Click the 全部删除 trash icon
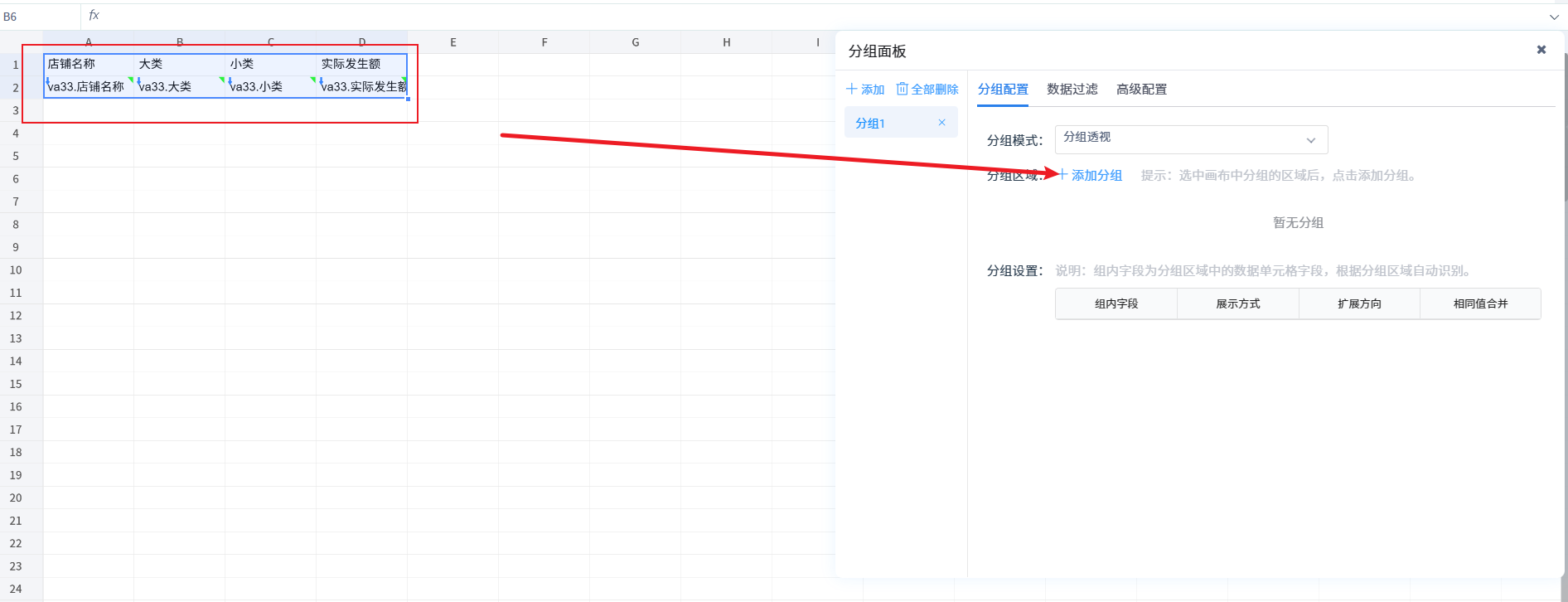Screen dimensions: 1568x602 902,90
